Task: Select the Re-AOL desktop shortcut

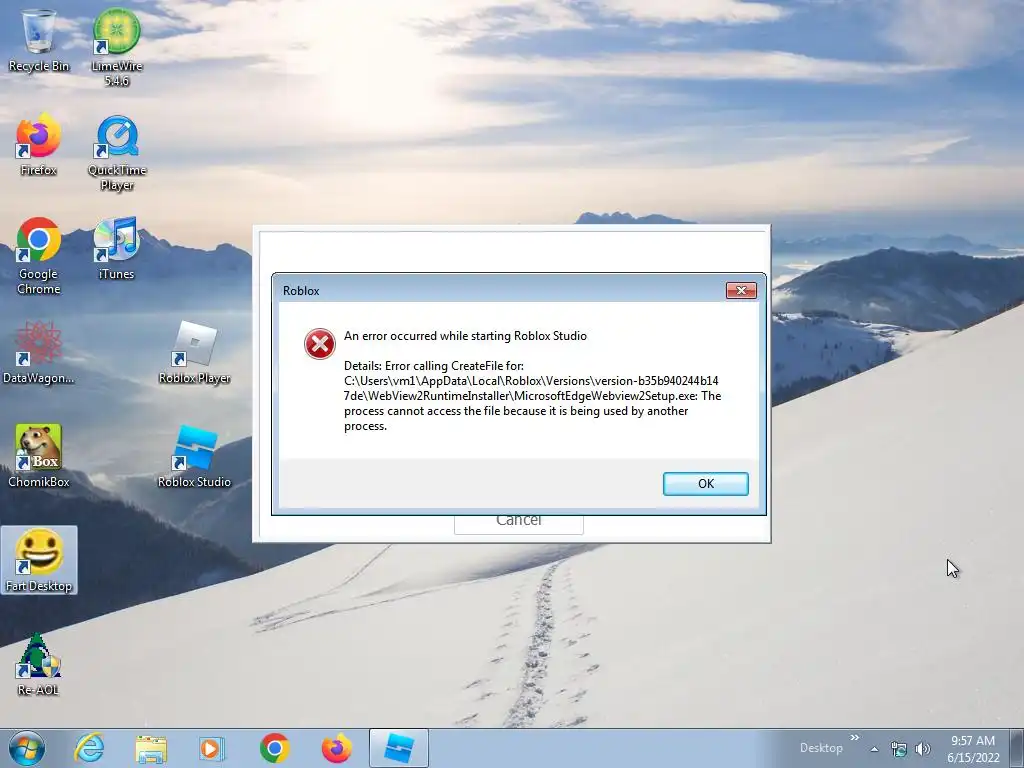Action: pos(38,665)
